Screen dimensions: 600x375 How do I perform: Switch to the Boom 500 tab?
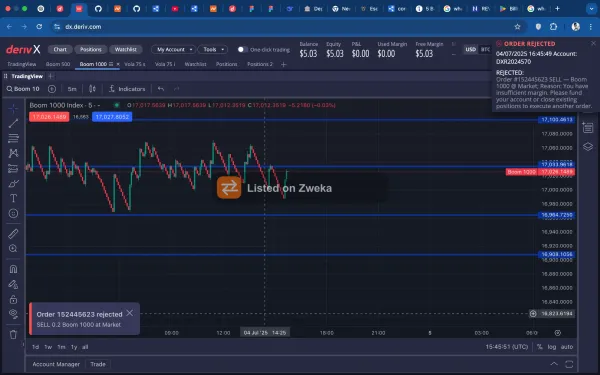coord(58,64)
